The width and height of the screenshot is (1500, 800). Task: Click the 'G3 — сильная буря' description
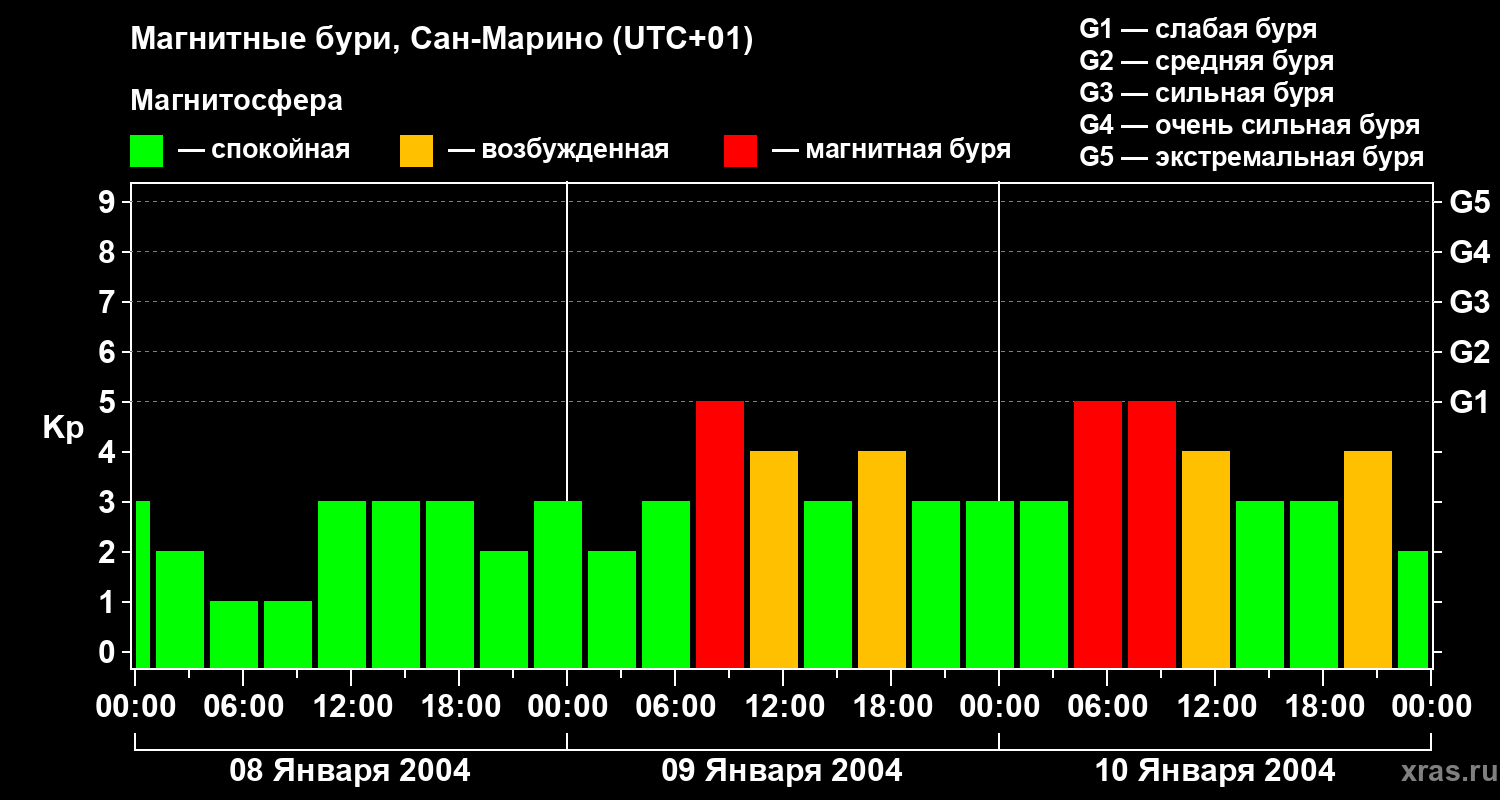tap(1207, 93)
